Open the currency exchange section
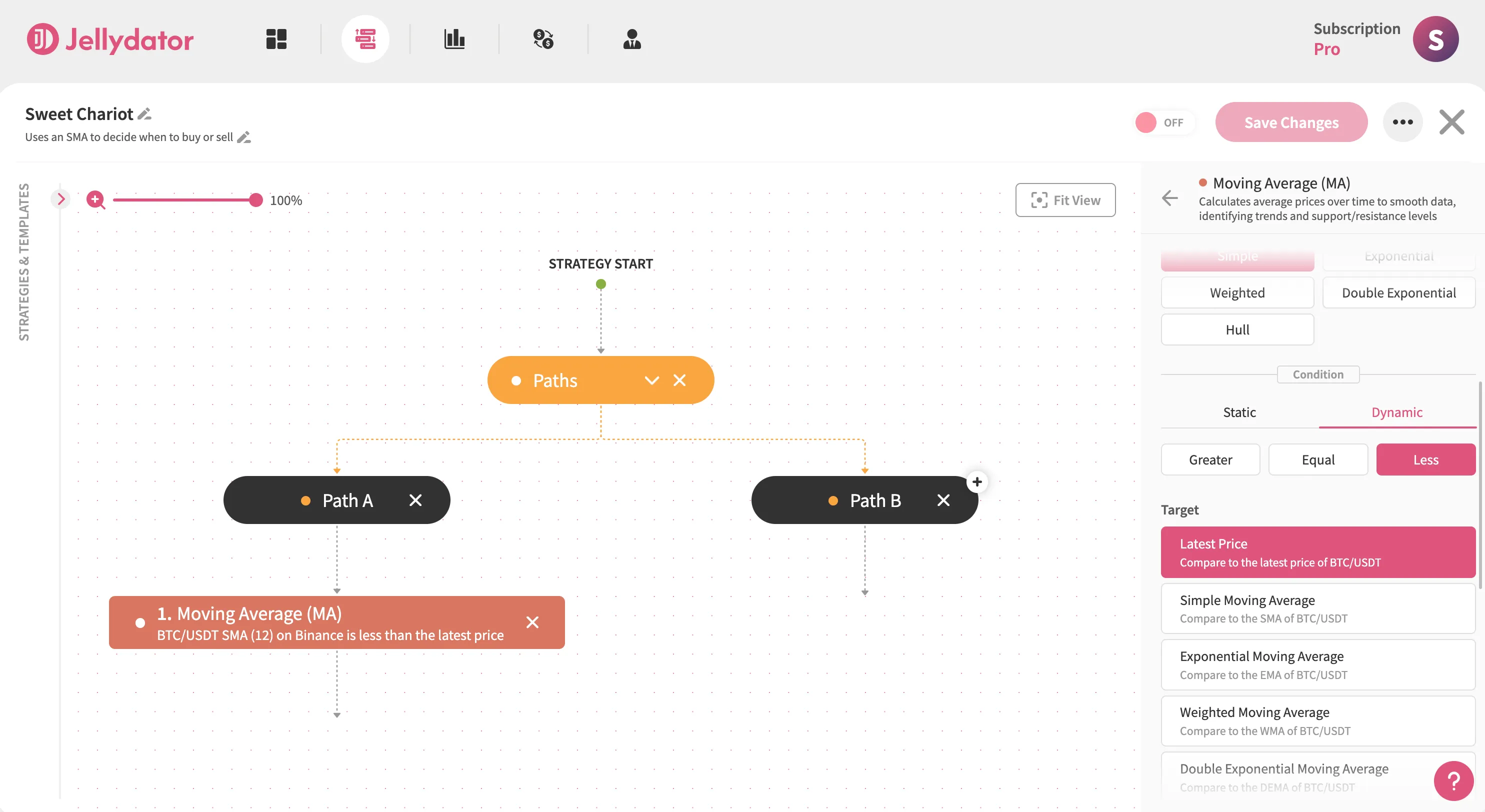1485x812 pixels. 543,38
